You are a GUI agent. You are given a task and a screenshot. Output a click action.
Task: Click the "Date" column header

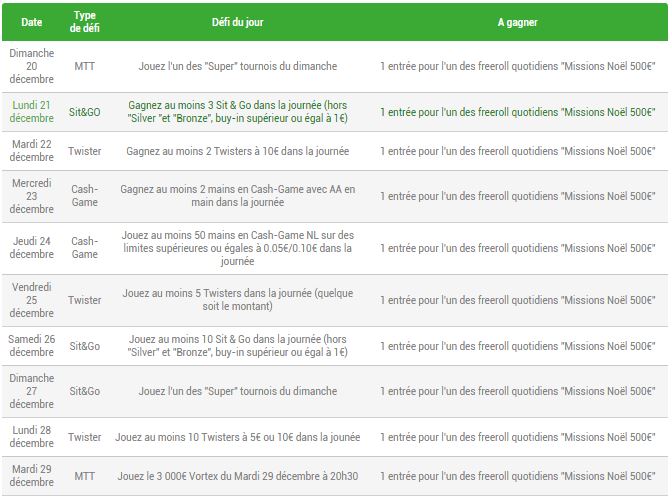(x=32, y=21)
